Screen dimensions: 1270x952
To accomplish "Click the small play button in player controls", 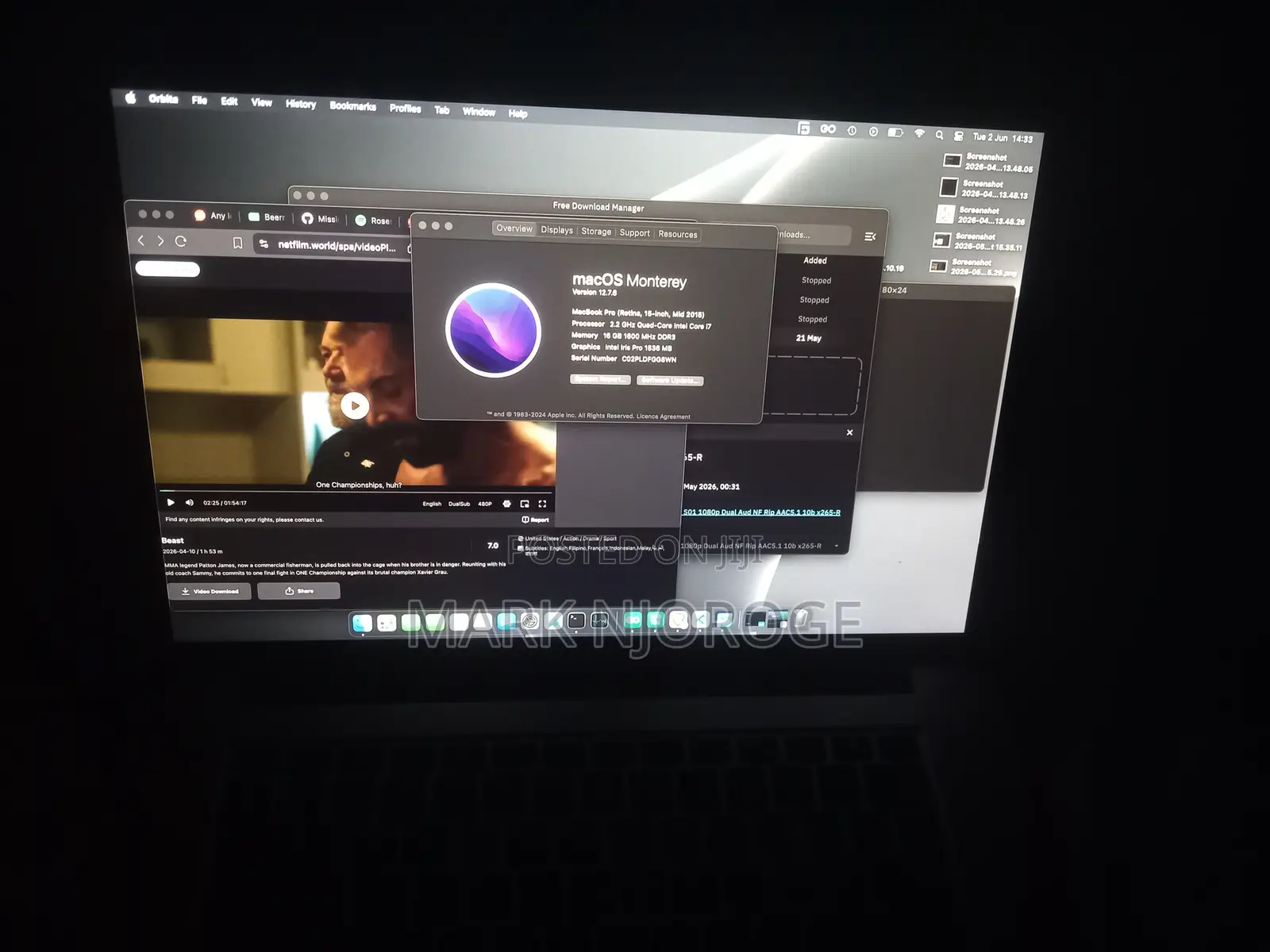I will coord(171,502).
